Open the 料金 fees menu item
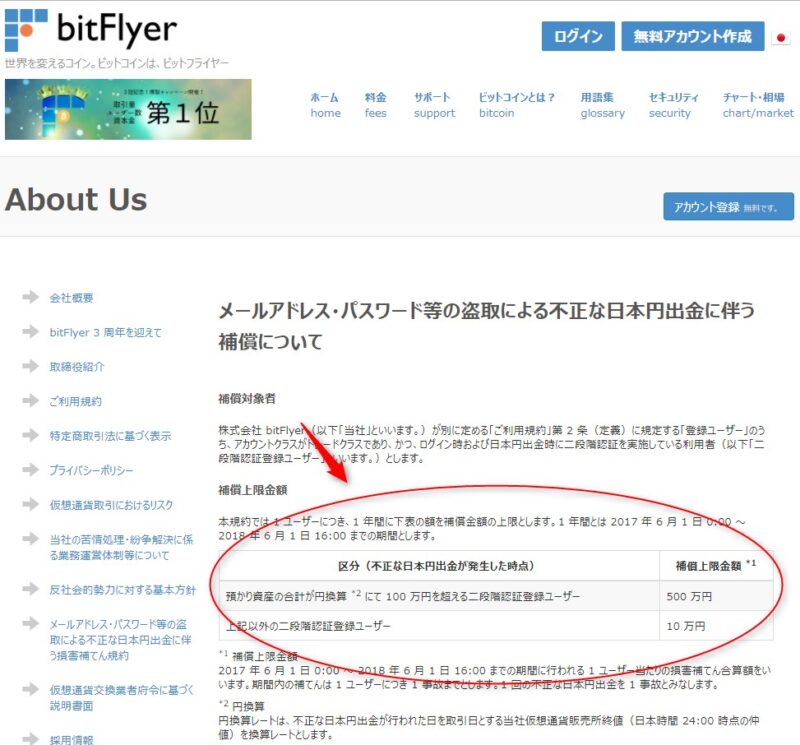The image size is (800, 745). [376, 105]
